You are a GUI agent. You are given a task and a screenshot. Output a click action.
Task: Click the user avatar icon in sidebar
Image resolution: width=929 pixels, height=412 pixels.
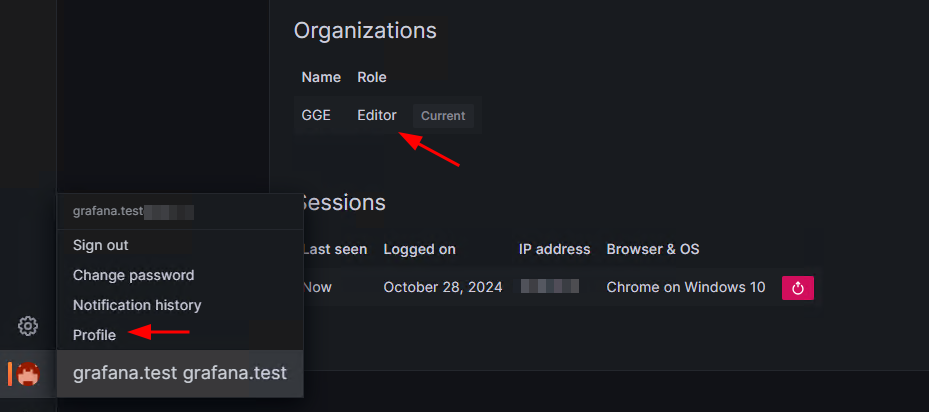click(28, 373)
